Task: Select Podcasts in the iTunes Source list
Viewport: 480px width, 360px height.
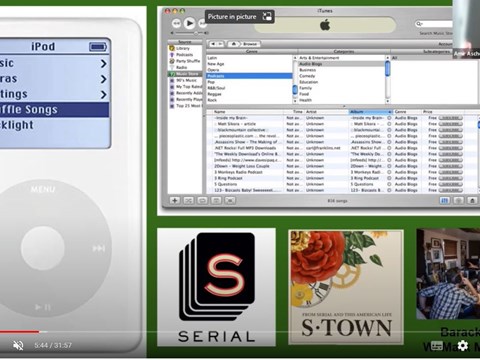Action: (185, 55)
